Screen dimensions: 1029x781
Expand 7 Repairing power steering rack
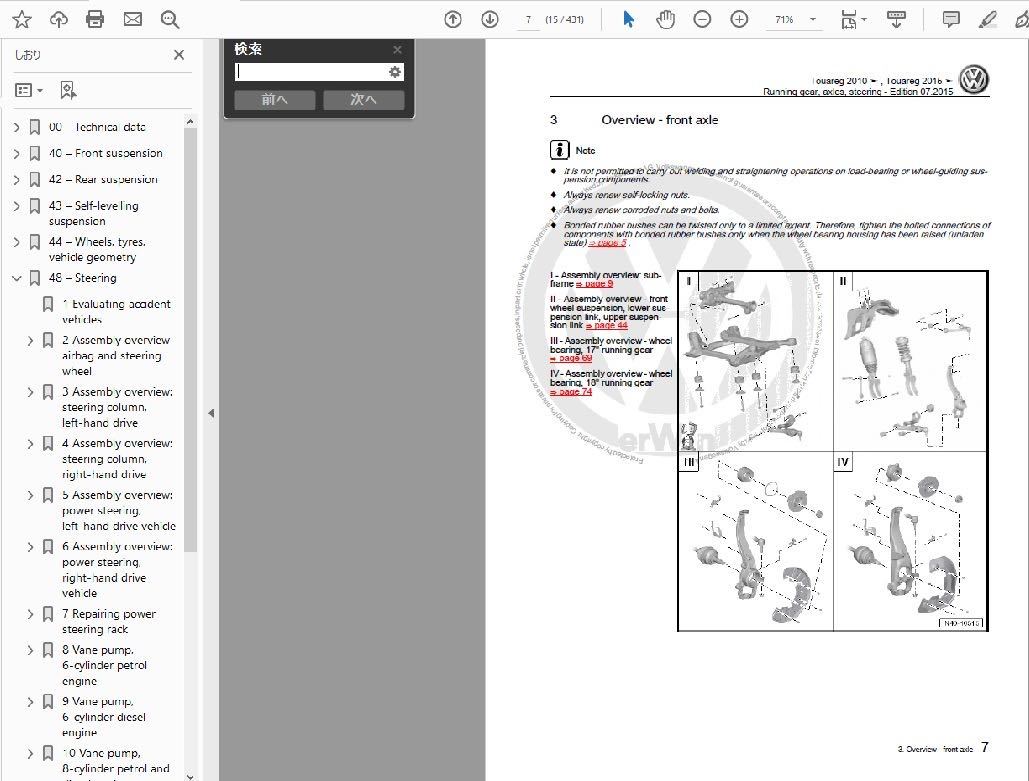30,614
